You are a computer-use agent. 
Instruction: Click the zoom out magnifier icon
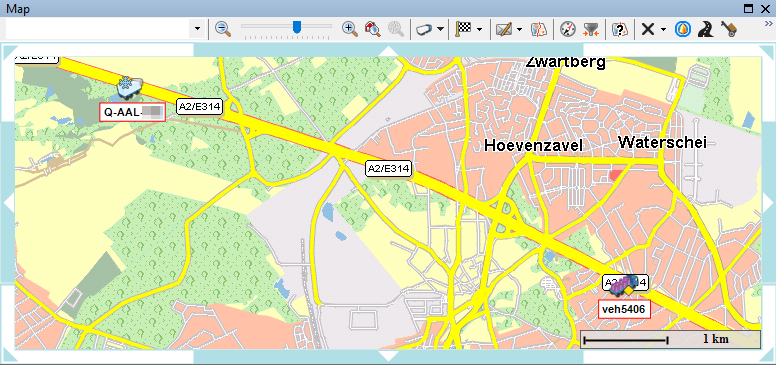coord(224,29)
